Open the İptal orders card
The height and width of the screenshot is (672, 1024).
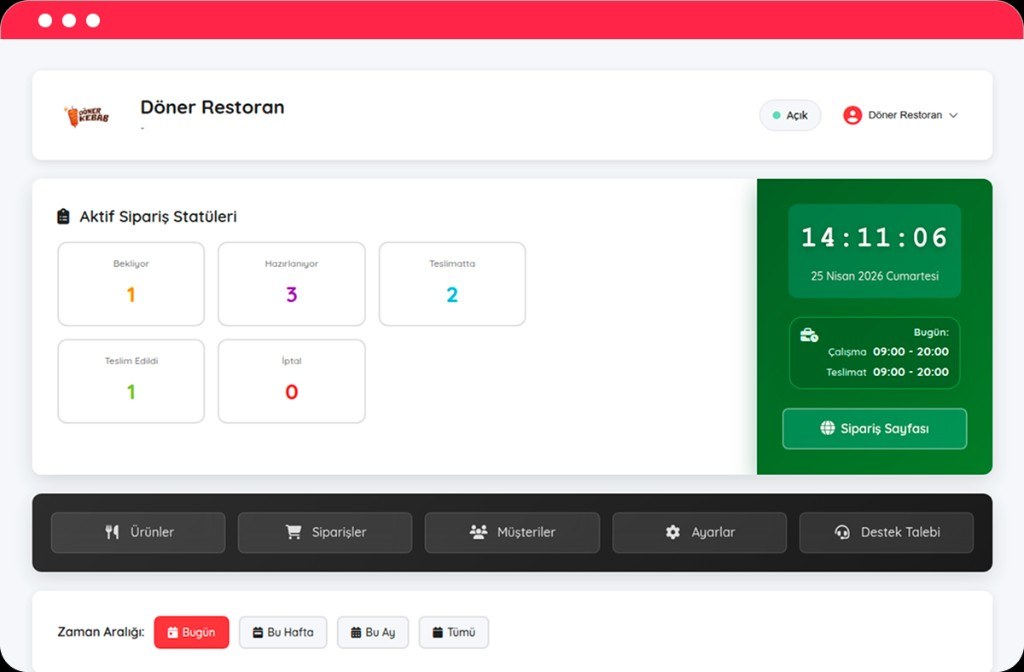click(x=291, y=381)
